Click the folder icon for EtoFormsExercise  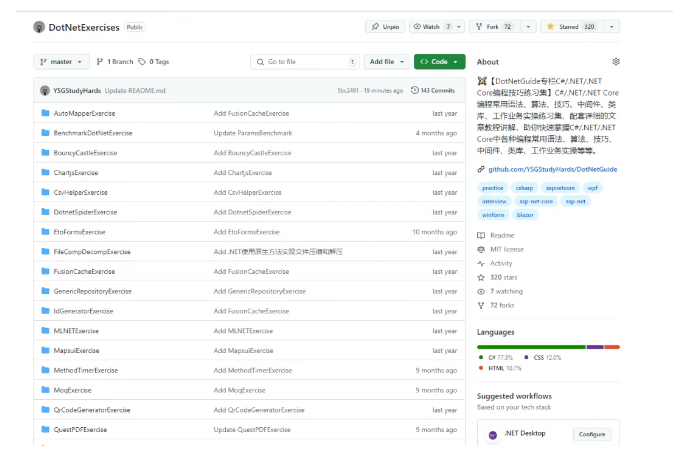45,231
